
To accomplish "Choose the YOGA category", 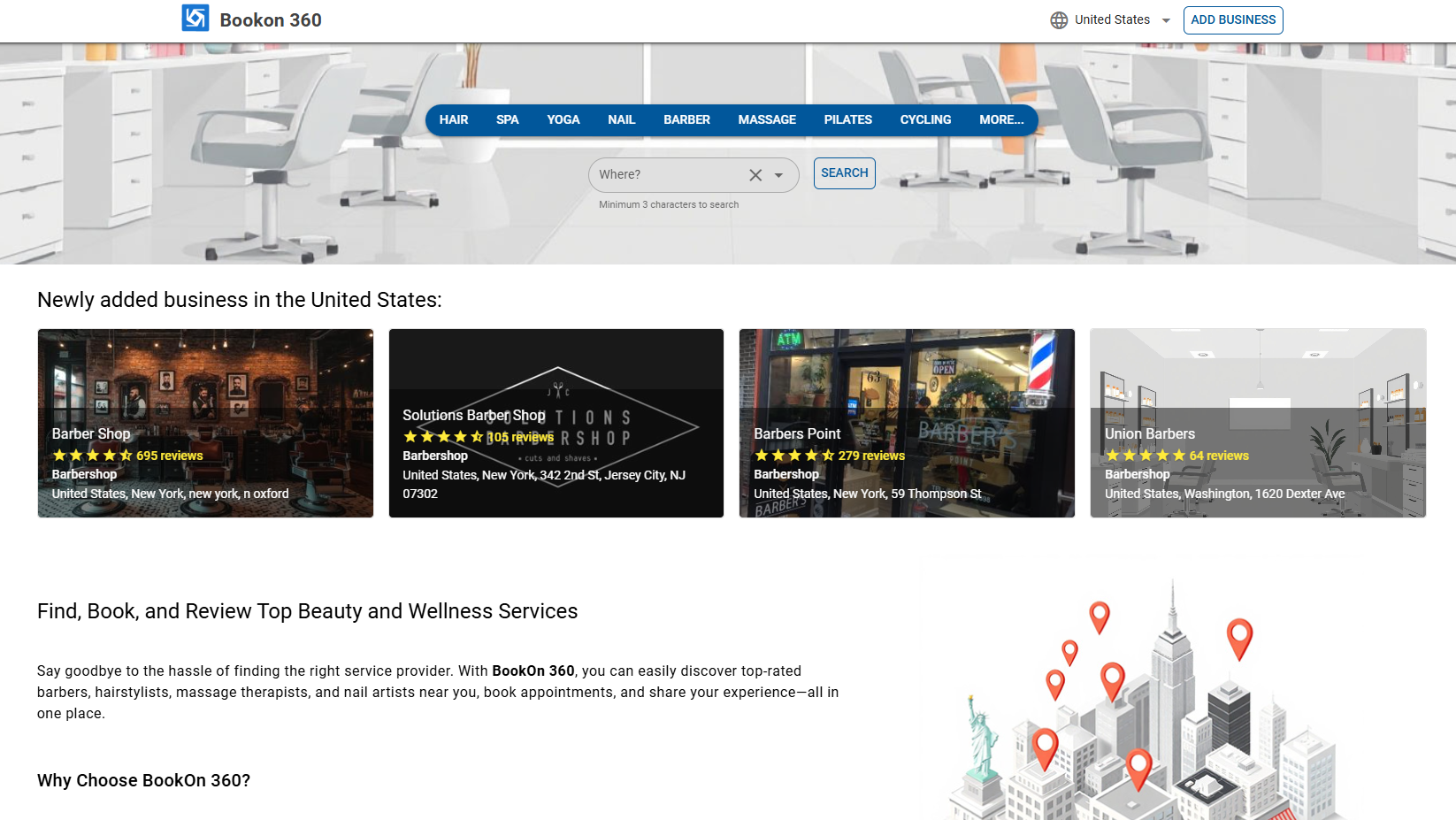I will (x=563, y=120).
